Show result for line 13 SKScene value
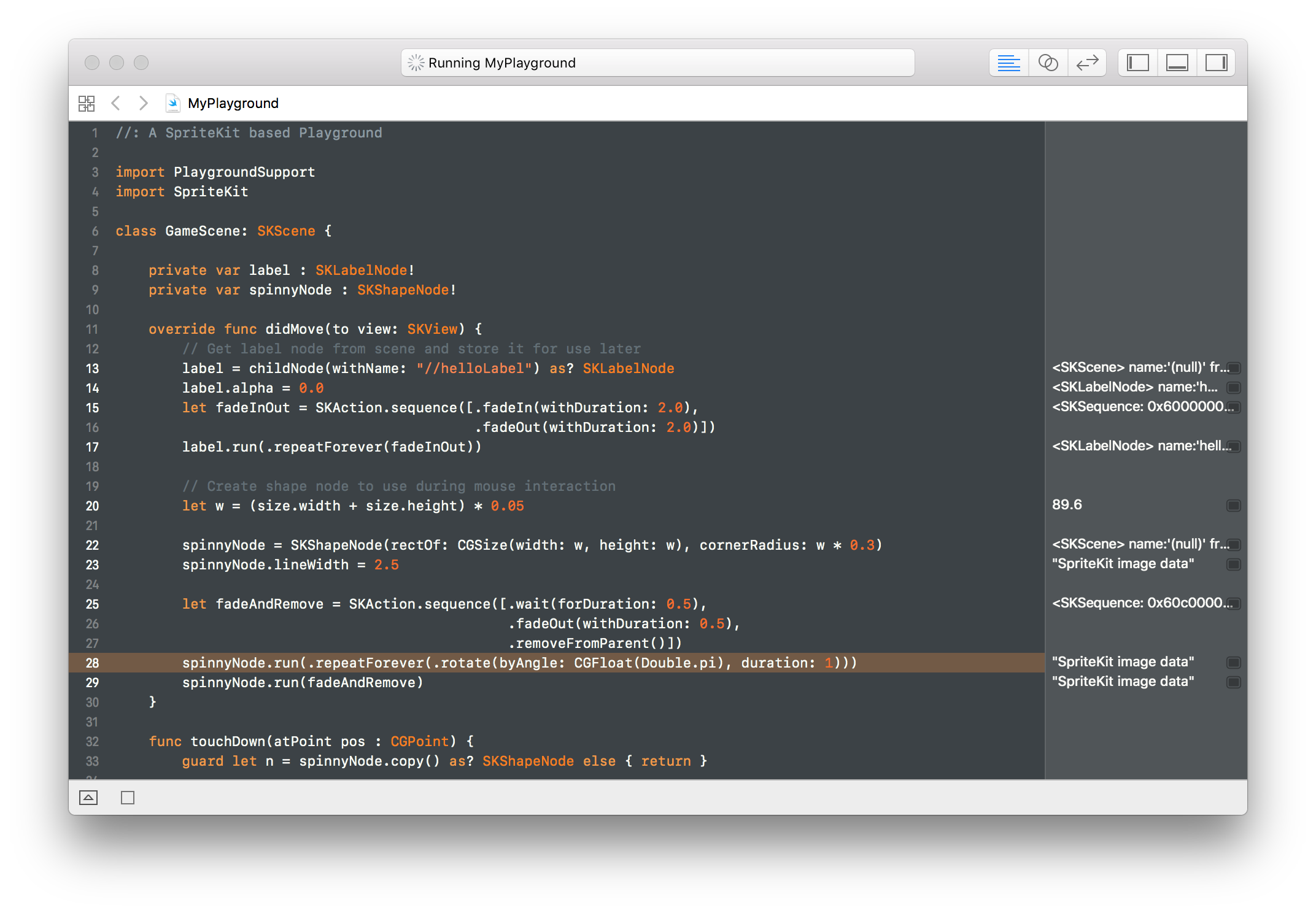1316x913 pixels. tap(1233, 368)
